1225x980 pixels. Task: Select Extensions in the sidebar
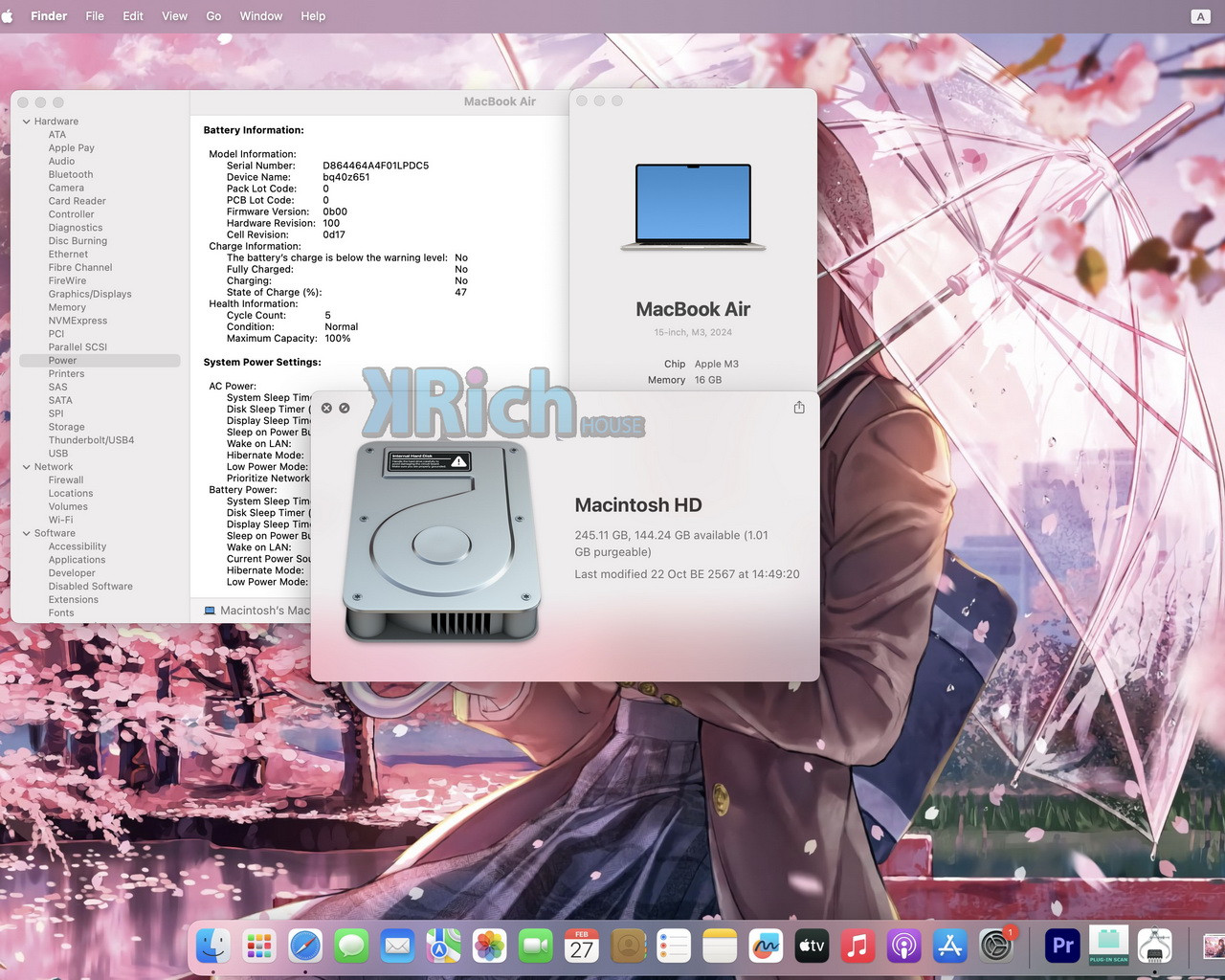pos(74,600)
